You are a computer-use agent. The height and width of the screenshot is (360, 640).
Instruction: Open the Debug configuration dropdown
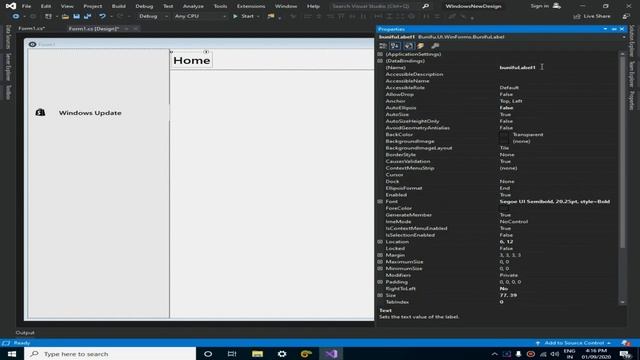153,16
